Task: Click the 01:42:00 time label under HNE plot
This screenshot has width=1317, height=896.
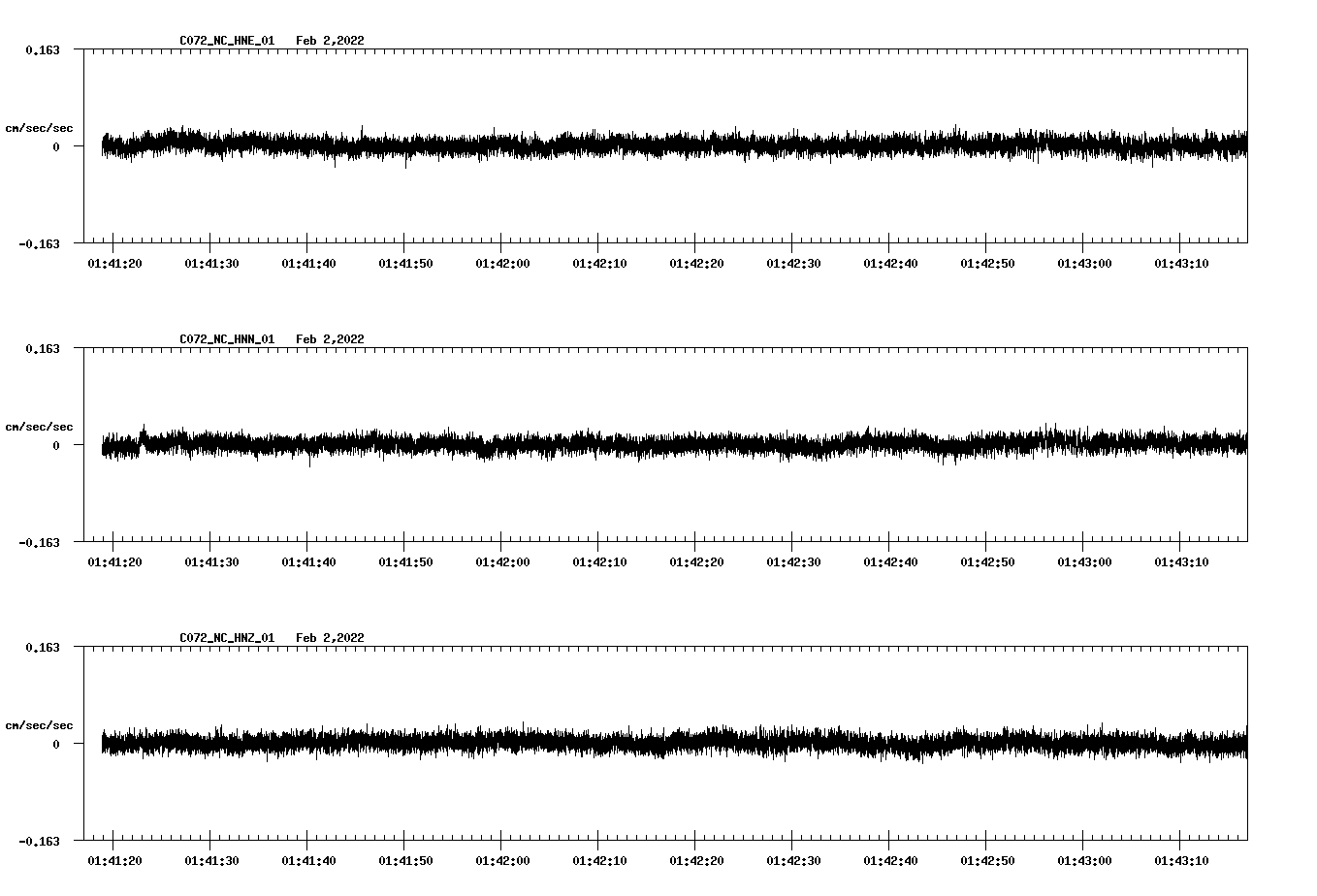Action: point(502,264)
